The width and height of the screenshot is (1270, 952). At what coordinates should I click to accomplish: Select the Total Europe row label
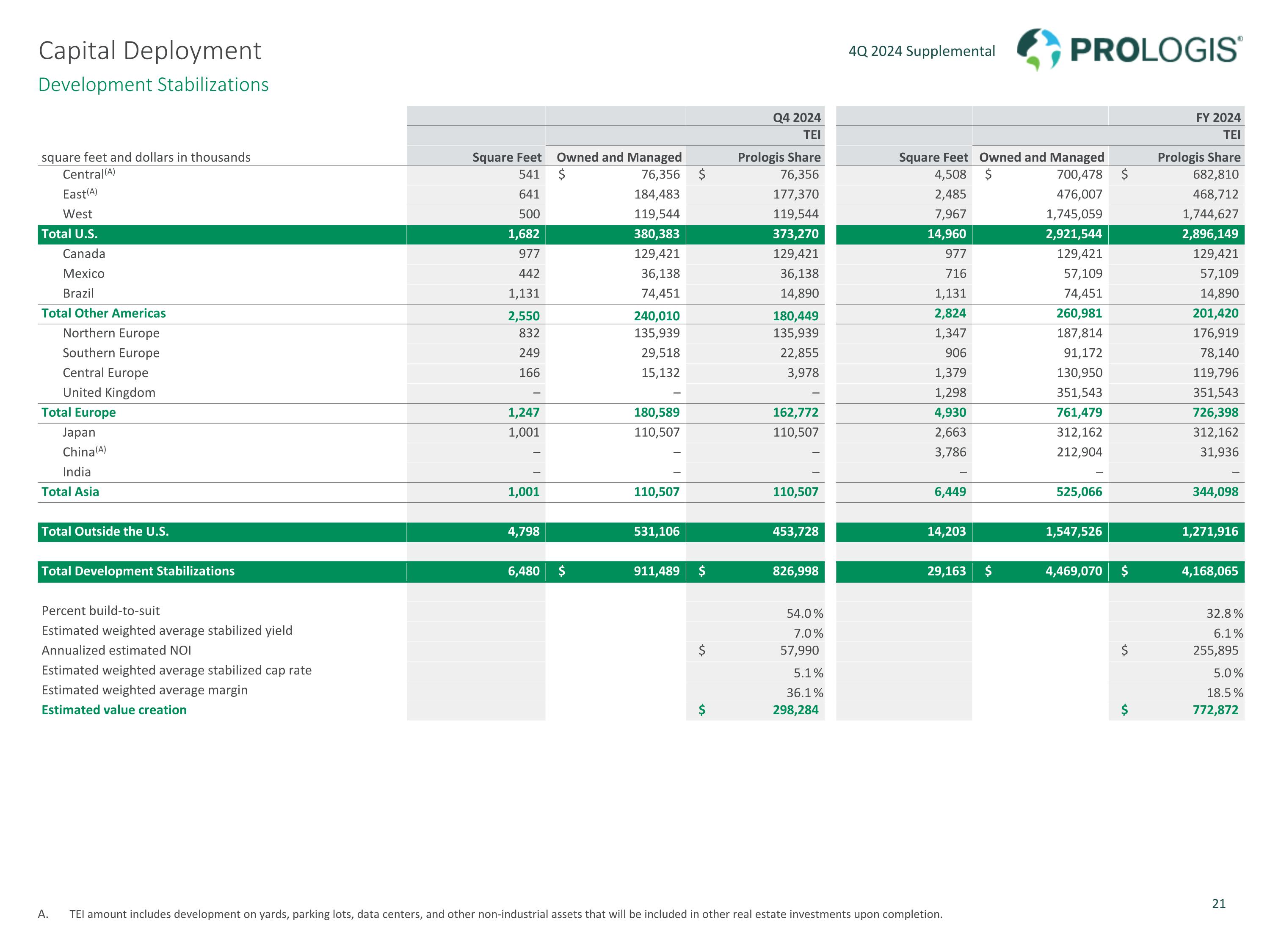coord(79,413)
